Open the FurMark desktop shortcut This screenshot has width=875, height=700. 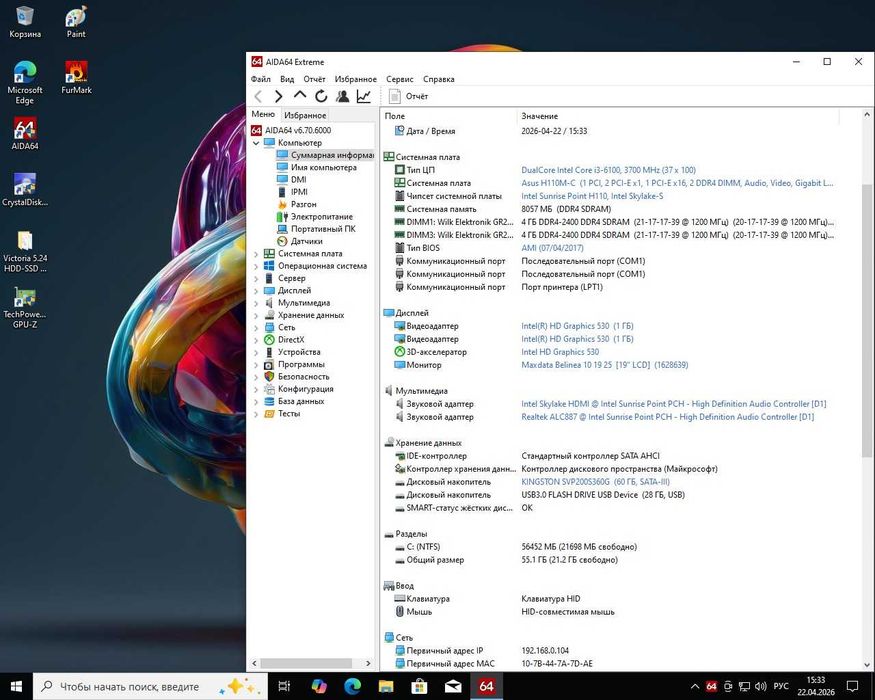tap(76, 77)
